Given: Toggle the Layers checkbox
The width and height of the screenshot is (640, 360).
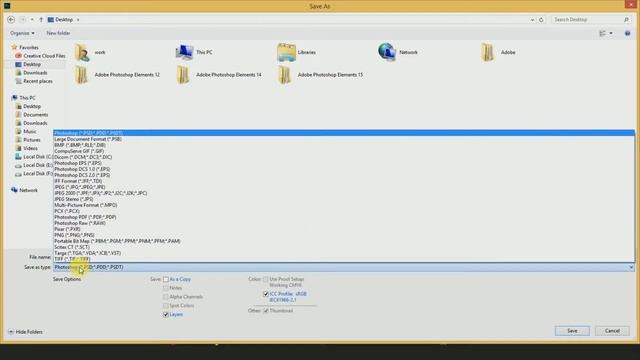Looking at the screenshot, I should pyautogui.click(x=166, y=315).
